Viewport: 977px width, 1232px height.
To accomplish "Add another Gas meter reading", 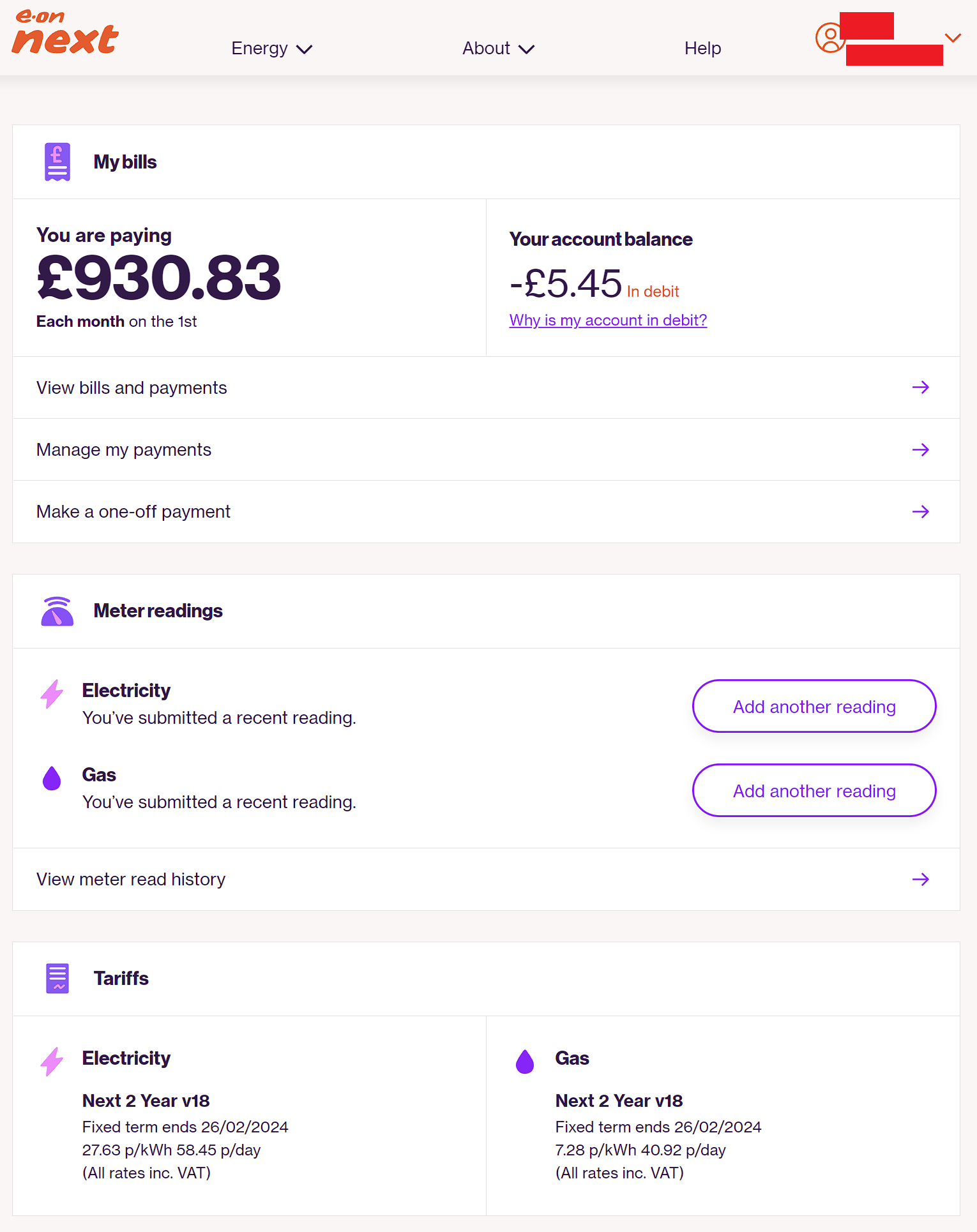I will [x=814, y=791].
